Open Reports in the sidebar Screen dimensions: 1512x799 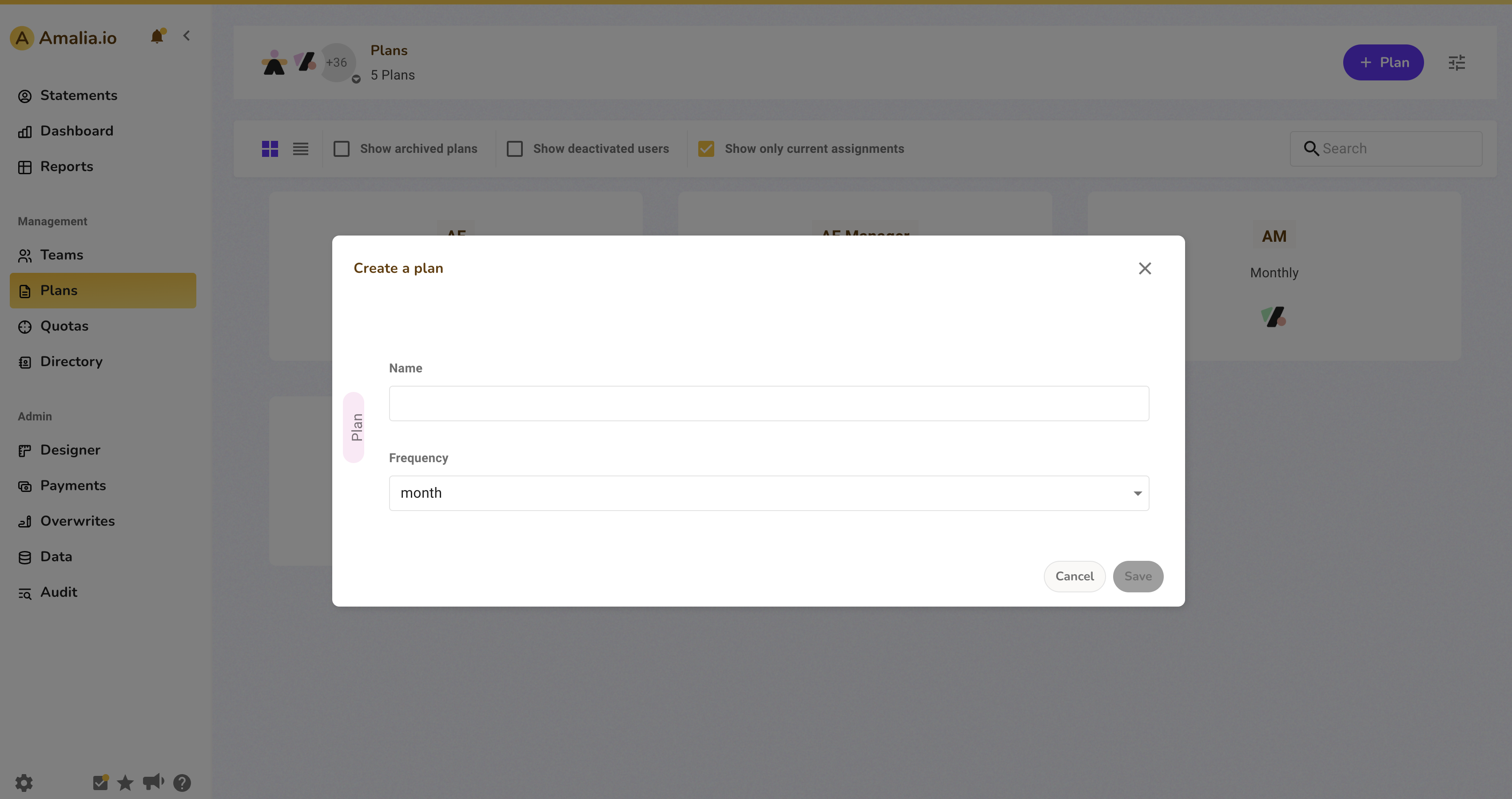pyautogui.click(x=103, y=167)
